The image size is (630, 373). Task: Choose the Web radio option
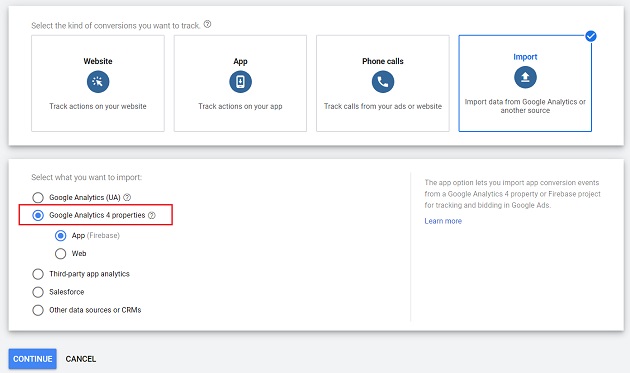tap(60, 254)
